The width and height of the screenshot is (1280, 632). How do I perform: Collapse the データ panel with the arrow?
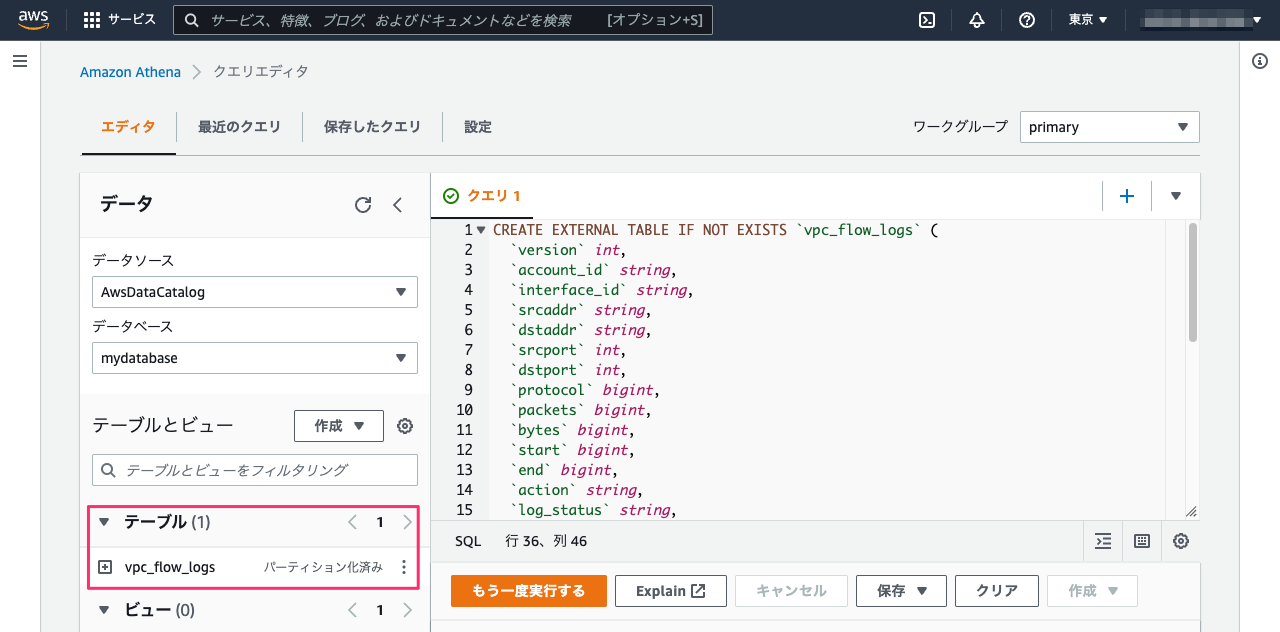click(397, 205)
